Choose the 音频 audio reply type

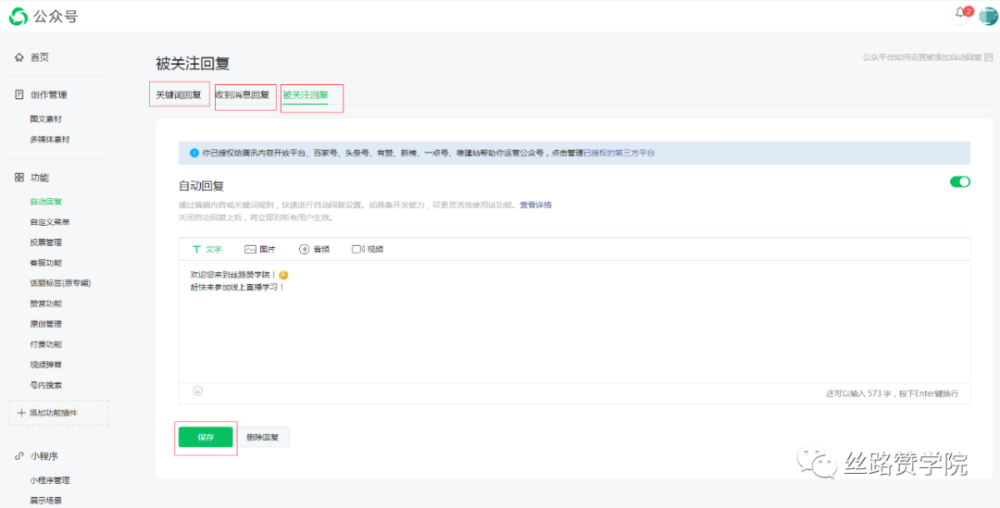(x=314, y=249)
